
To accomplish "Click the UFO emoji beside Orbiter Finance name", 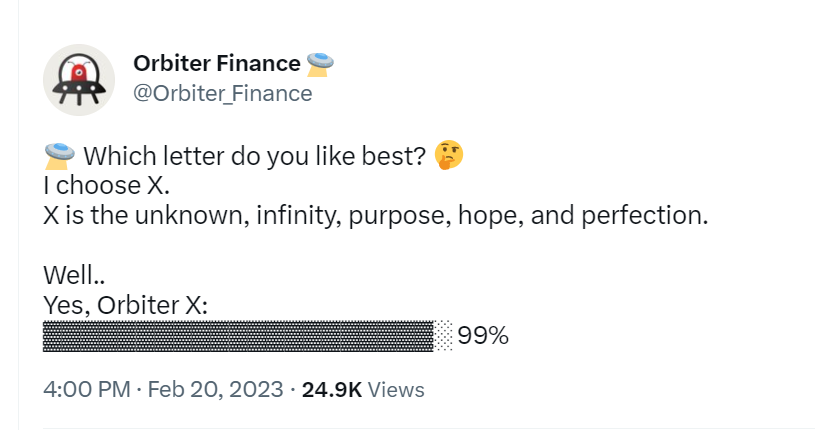I will point(320,64).
